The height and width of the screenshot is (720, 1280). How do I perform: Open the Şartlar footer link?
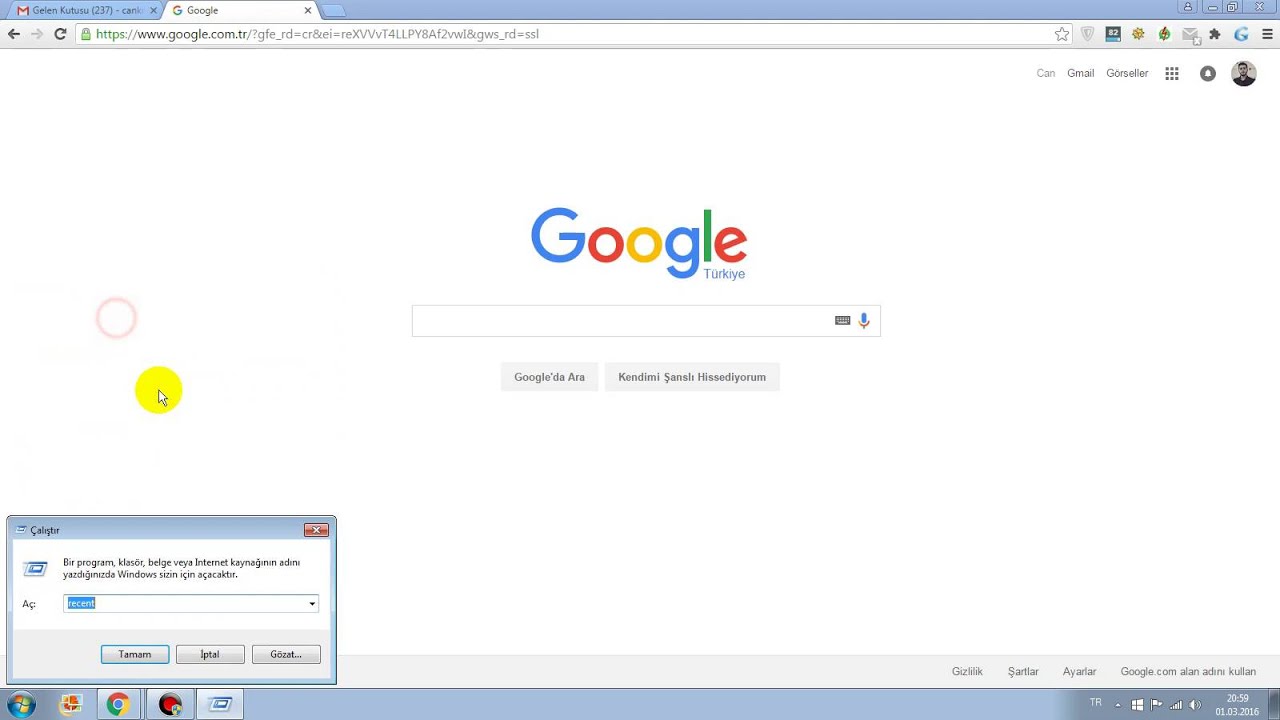pyautogui.click(x=1023, y=672)
